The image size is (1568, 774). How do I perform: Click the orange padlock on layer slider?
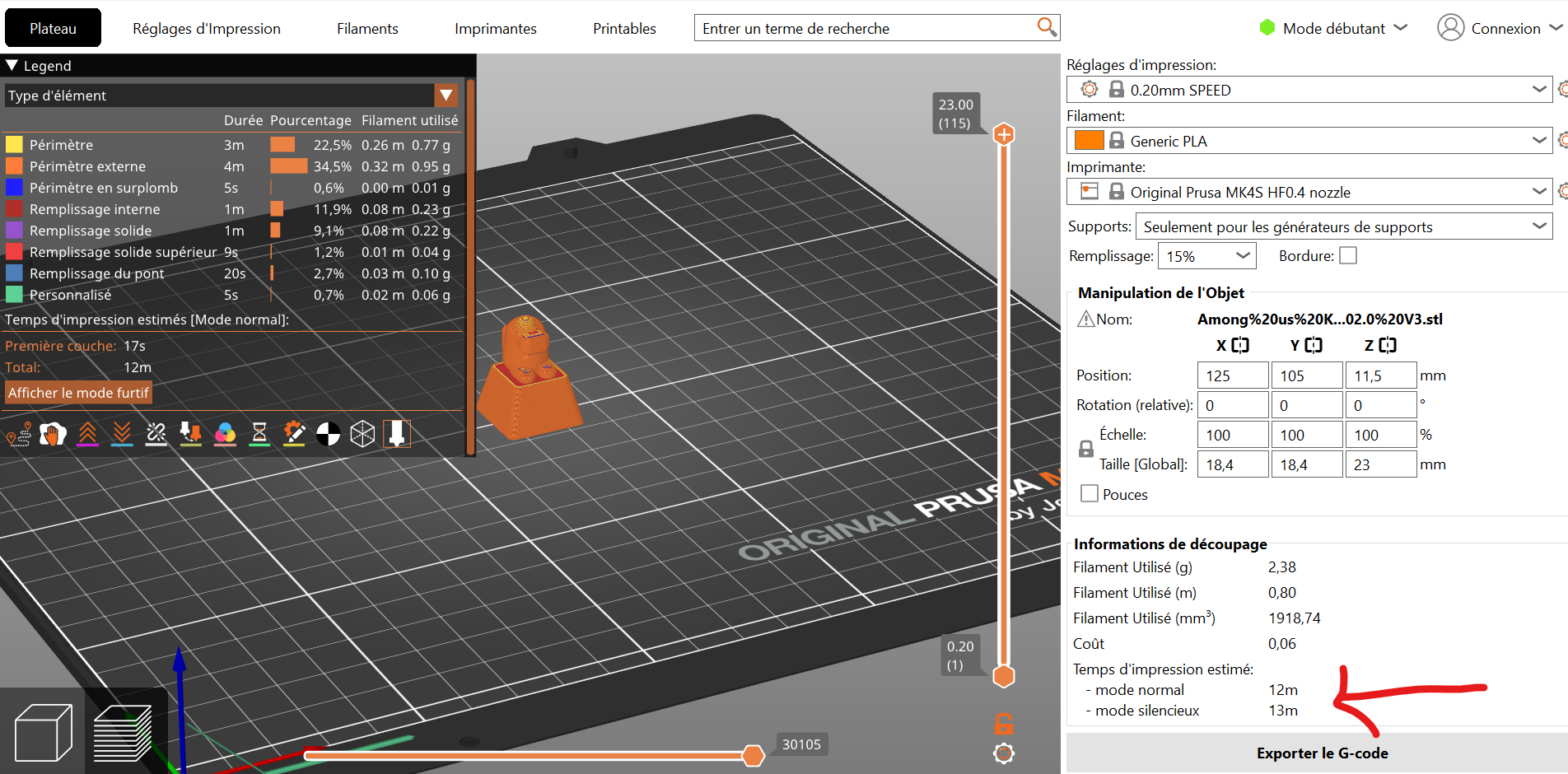coord(1003,724)
